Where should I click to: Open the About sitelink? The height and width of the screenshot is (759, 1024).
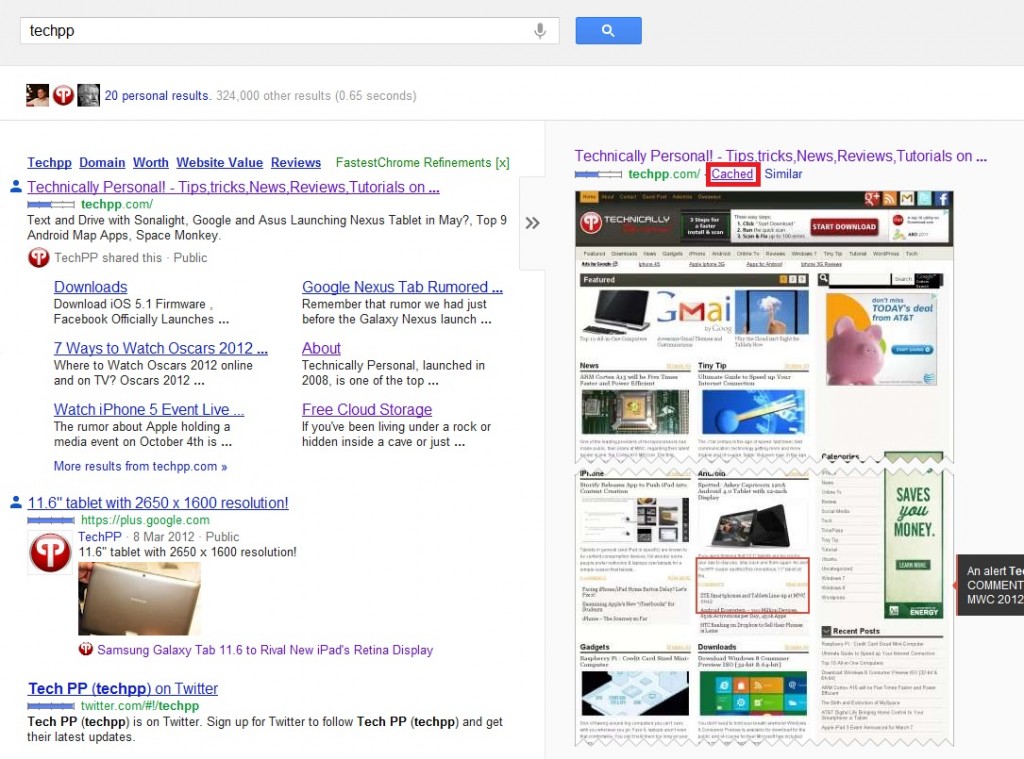pyautogui.click(x=321, y=348)
